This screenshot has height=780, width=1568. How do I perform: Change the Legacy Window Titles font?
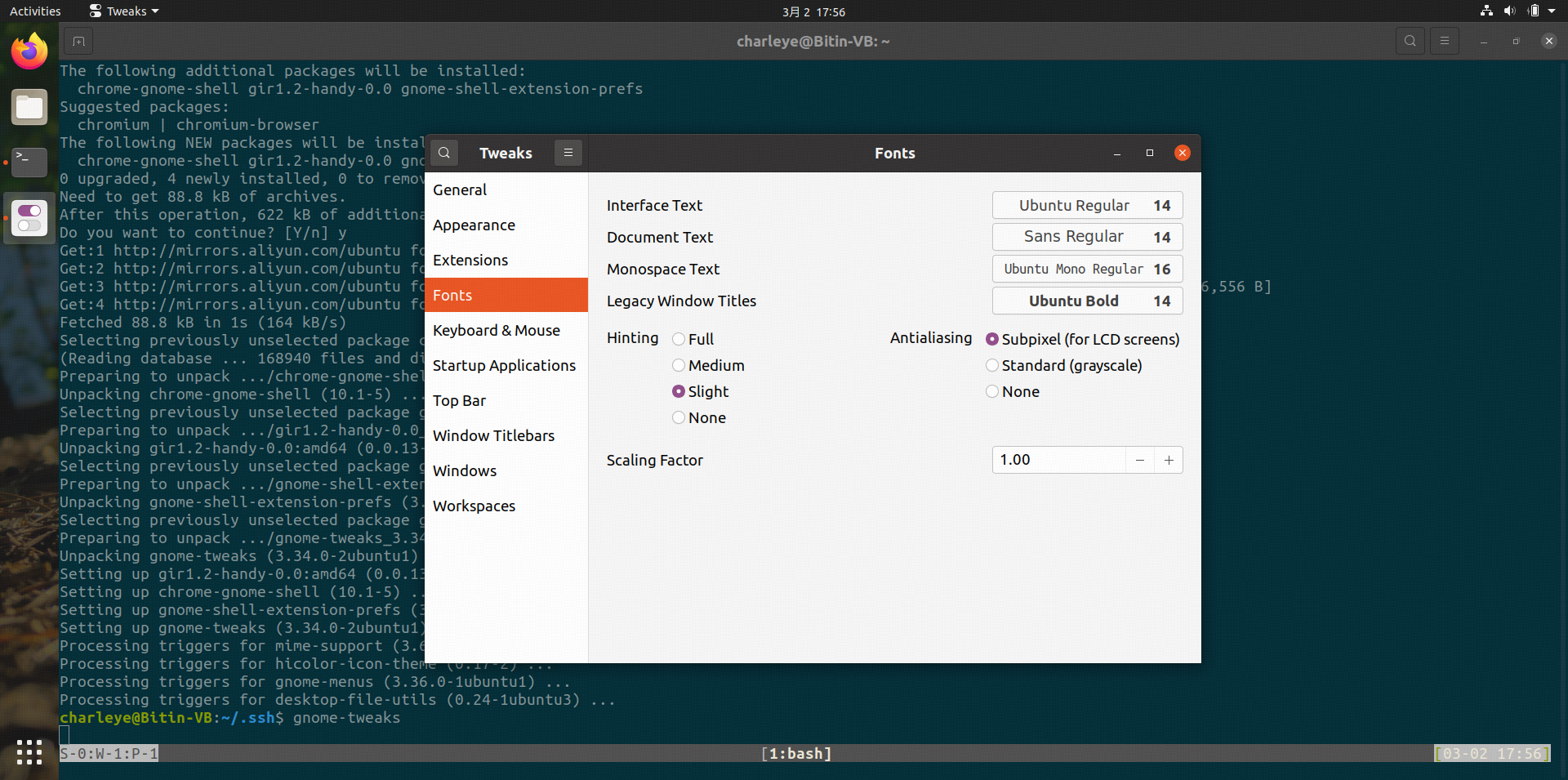[1087, 301]
